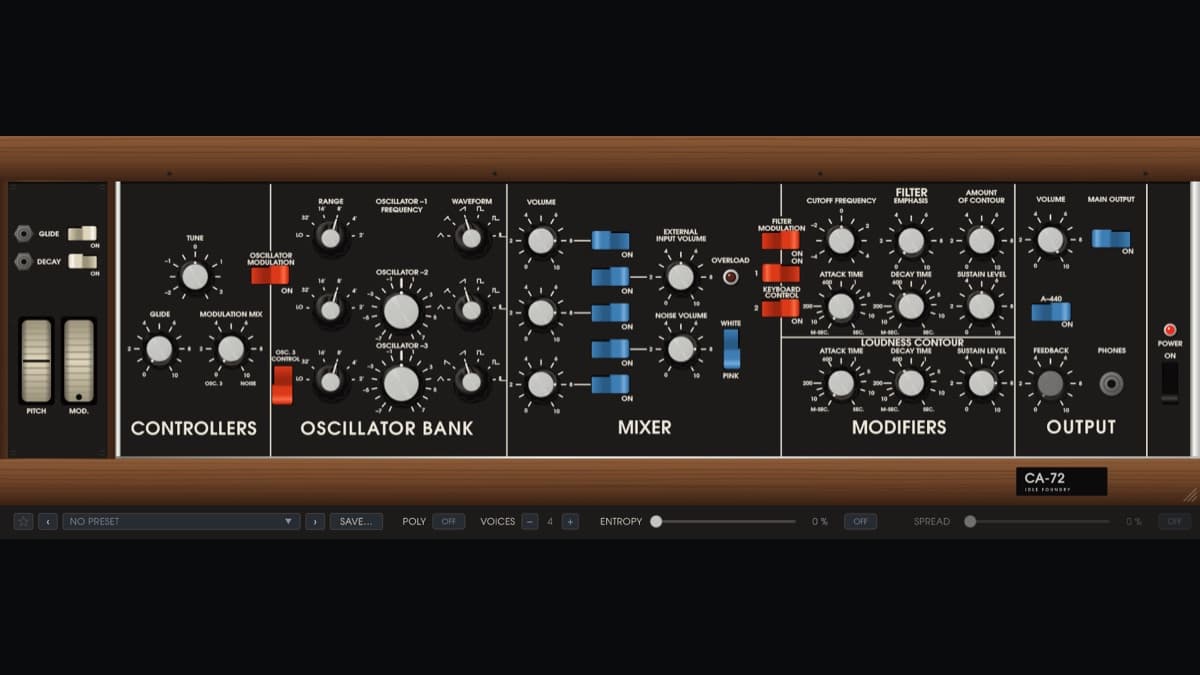Click the Mod. wheel
The image size is (1200, 675).
coord(79,361)
